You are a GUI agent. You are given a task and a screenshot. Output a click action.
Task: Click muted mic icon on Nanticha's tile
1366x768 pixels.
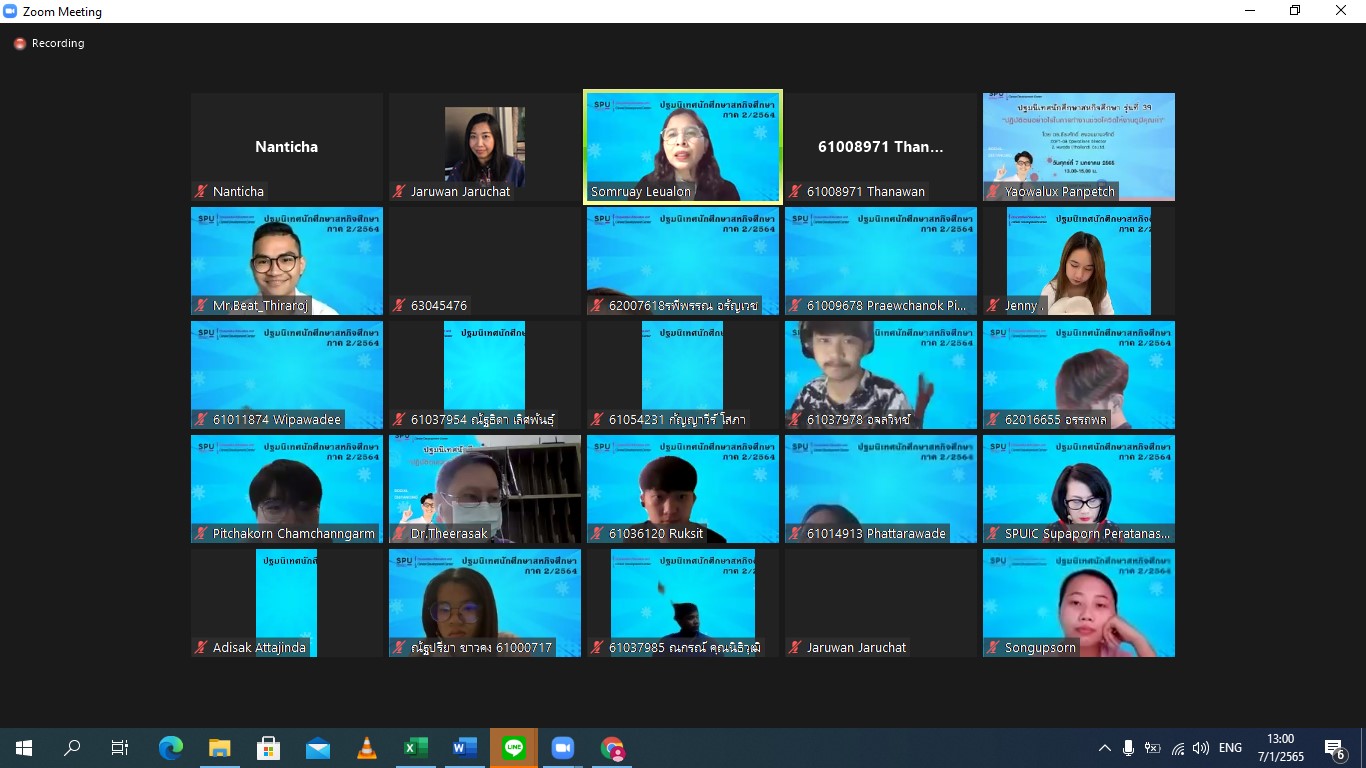(202, 191)
